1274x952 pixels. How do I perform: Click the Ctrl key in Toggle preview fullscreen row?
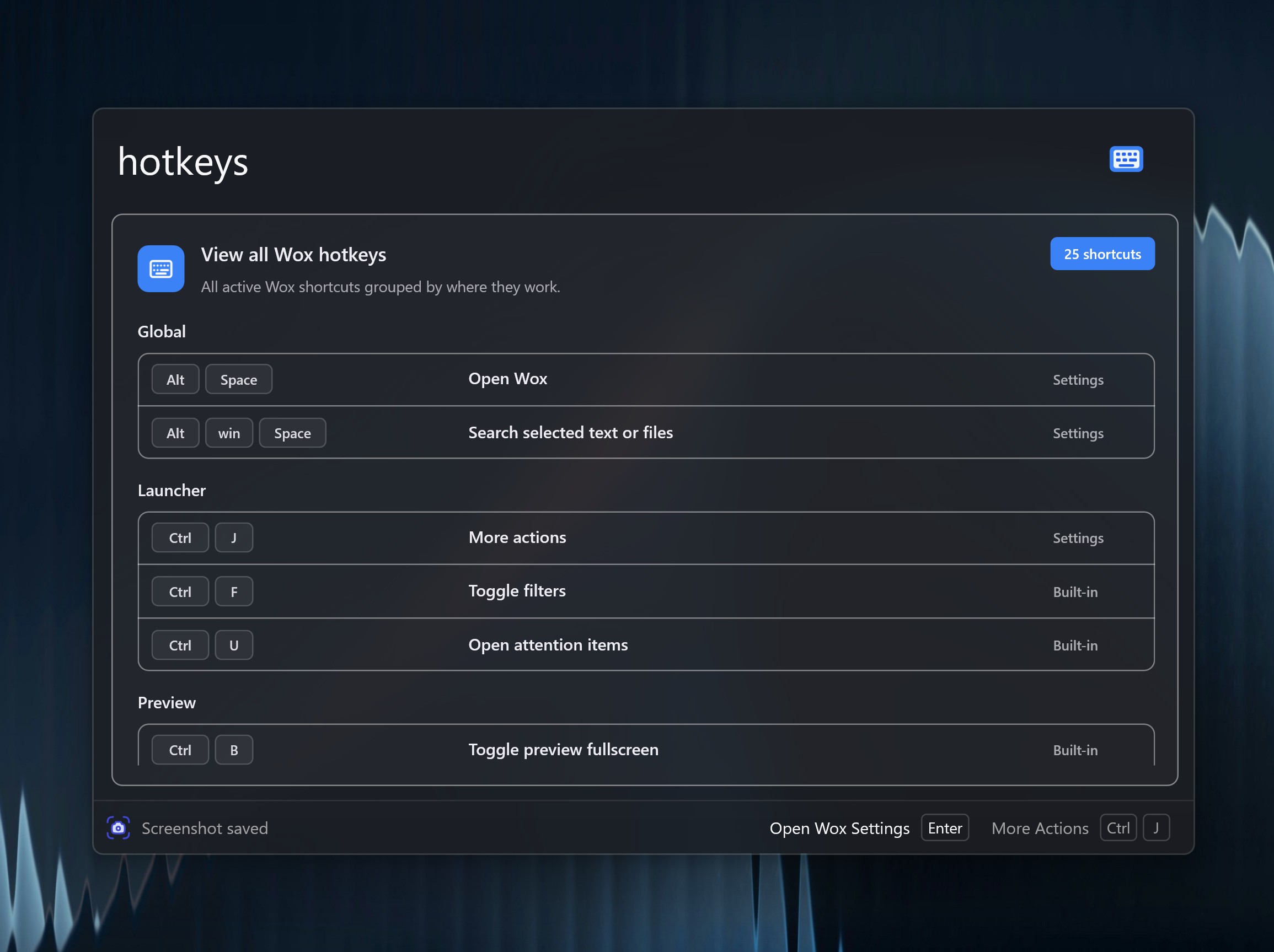(180, 749)
